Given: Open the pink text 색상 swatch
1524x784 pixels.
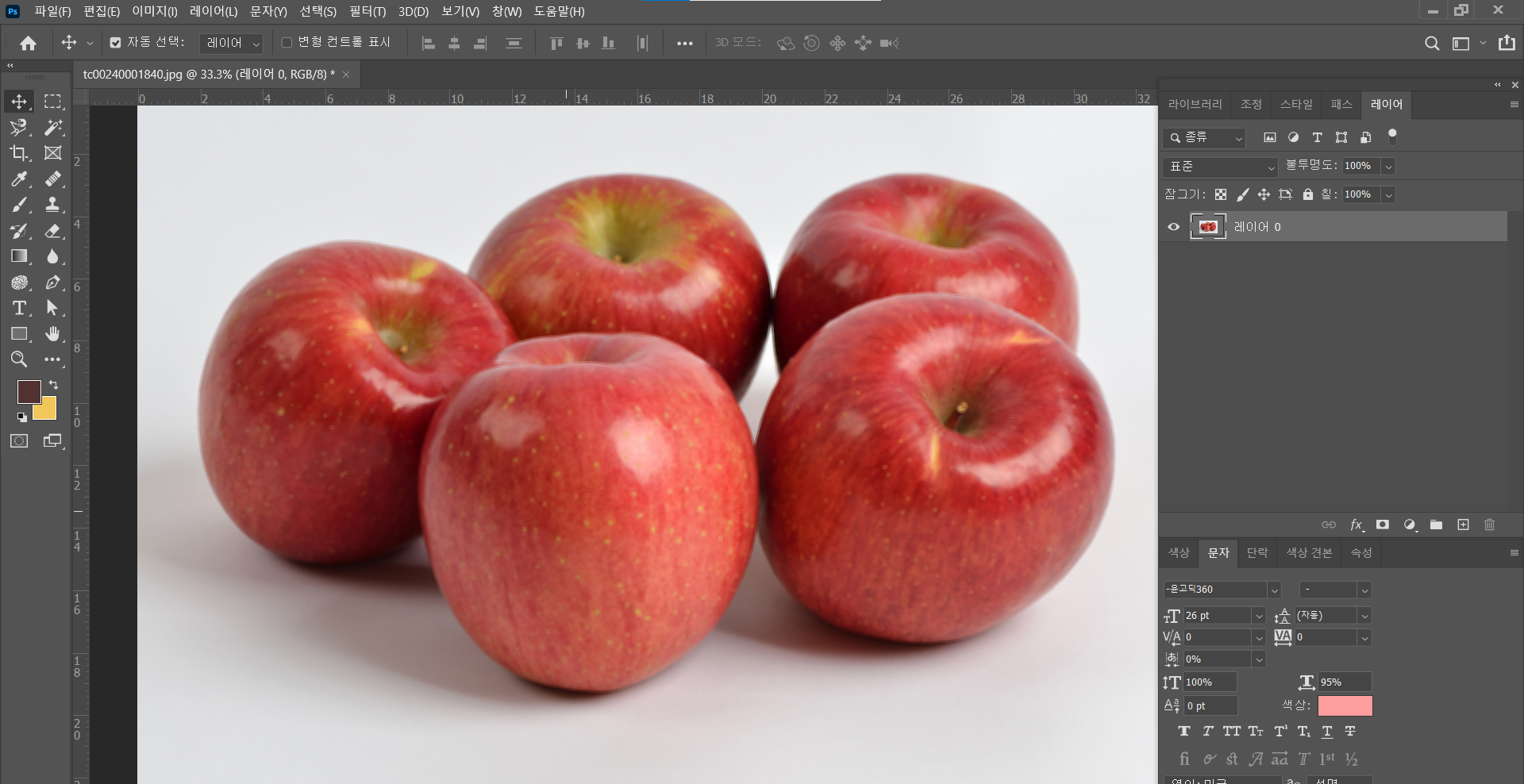Looking at the screenshot, I should pyautogui.click(x=1345, y=705).
